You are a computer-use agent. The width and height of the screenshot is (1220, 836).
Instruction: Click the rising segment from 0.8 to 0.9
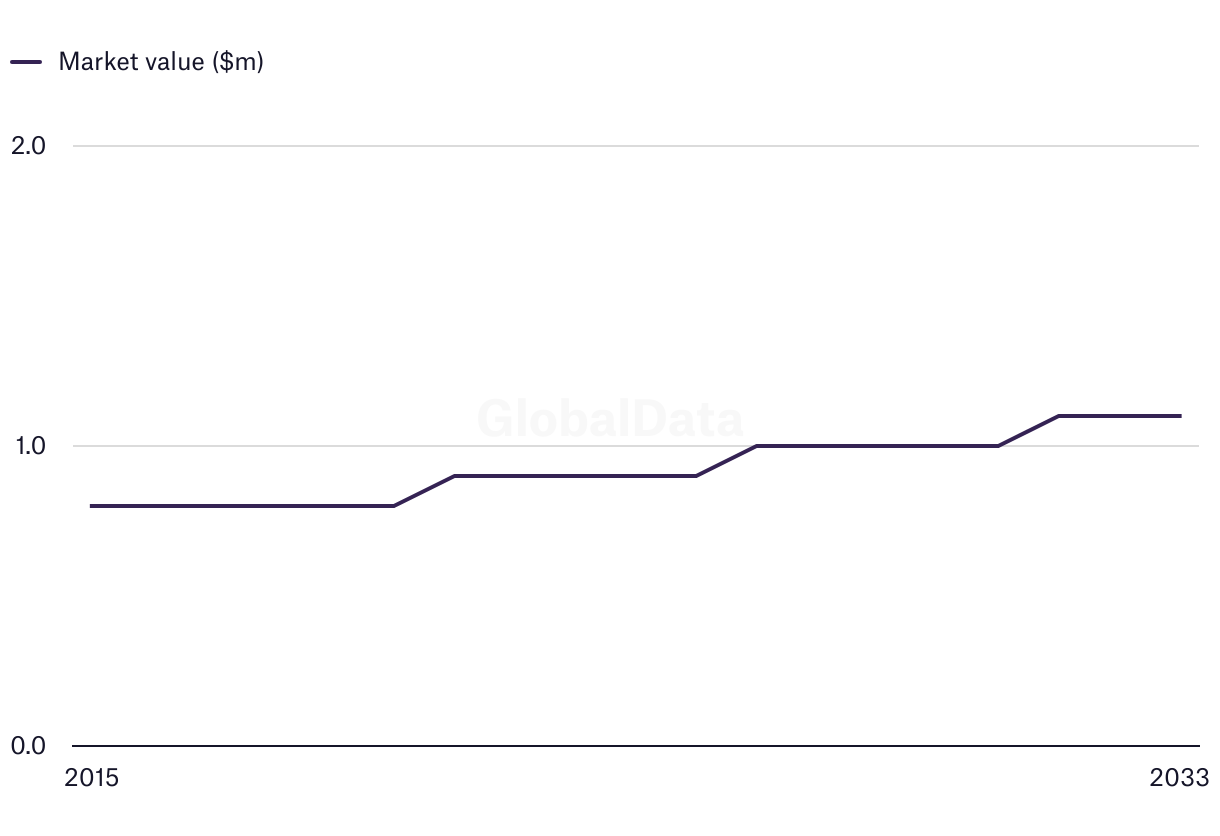pos(424,491)
